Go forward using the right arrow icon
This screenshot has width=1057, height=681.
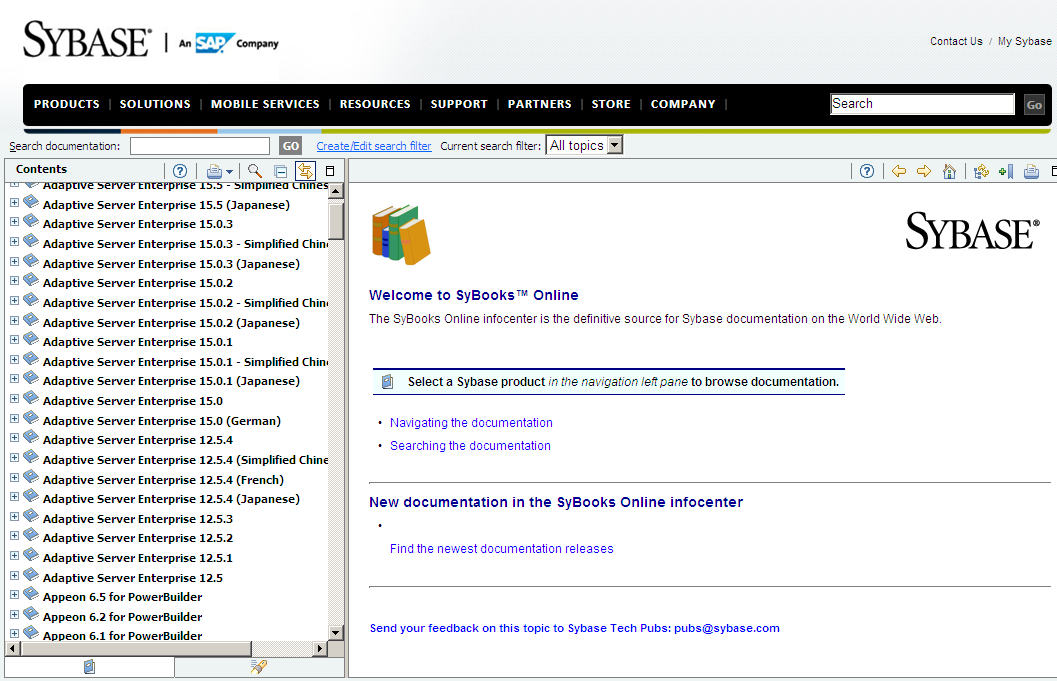[x=924, y=171]
